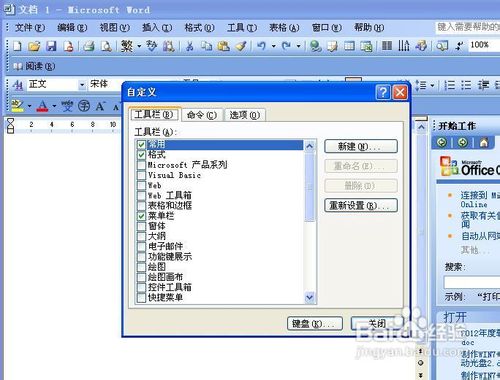This screenshot has width=500, height=380.
Task: Open the 格式 menu
Action: pos(199,27)
